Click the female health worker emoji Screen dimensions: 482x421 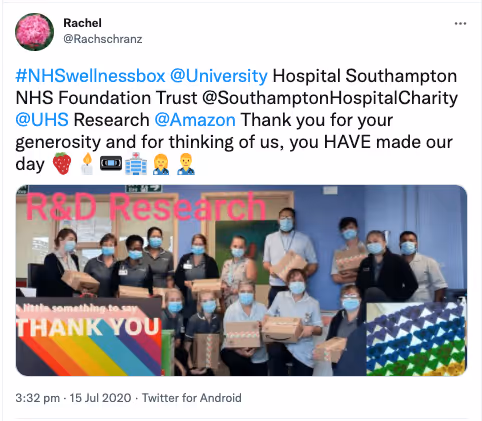click(x=161, y=164)
